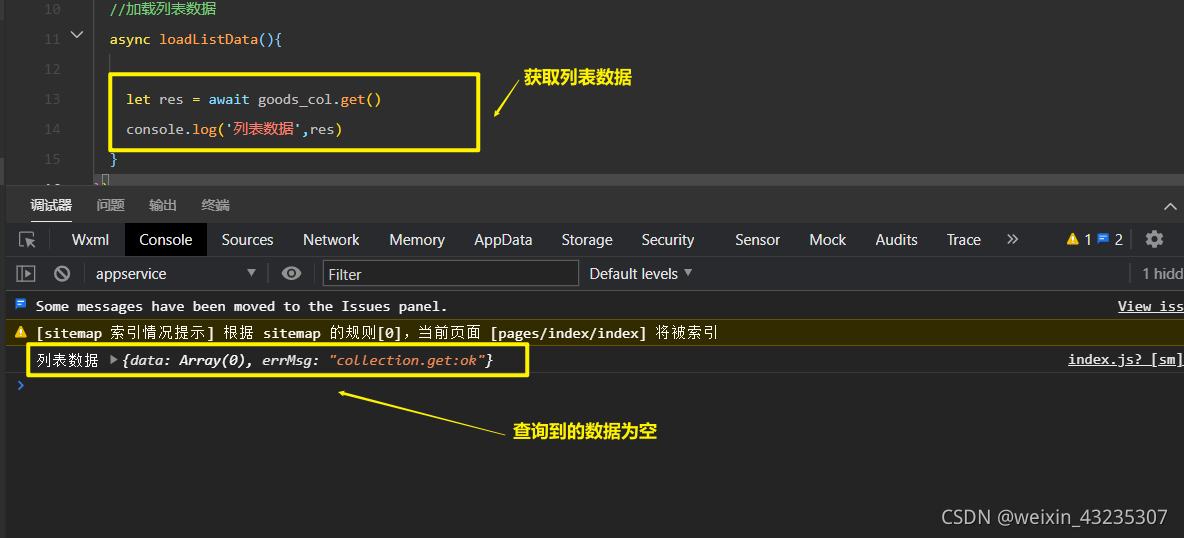Screen dimensions: 1184x538
Task: Click the blue info icon beside Some messages
Action: click(20, 305)
